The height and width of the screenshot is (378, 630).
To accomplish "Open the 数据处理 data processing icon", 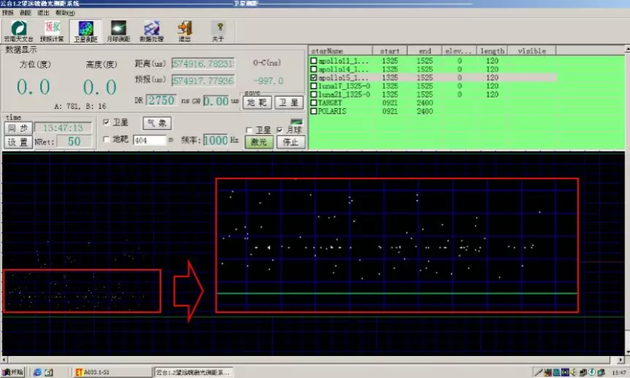I will pyautogui.click(x=151, y=31).
